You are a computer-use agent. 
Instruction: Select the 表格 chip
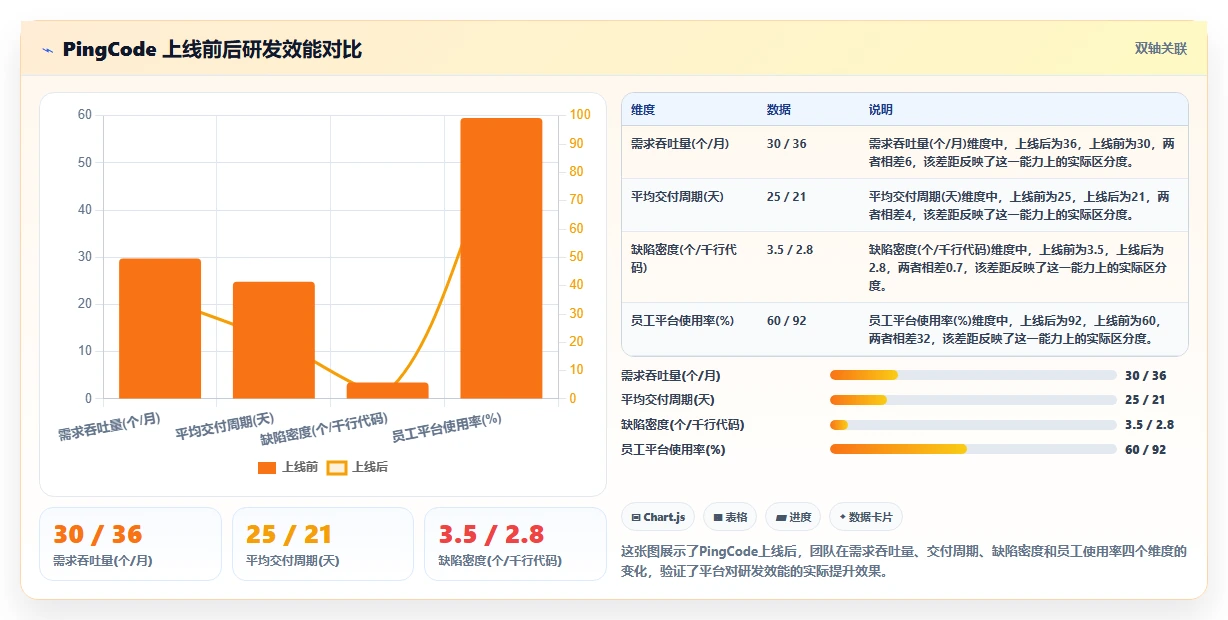[x=730, y=517]
